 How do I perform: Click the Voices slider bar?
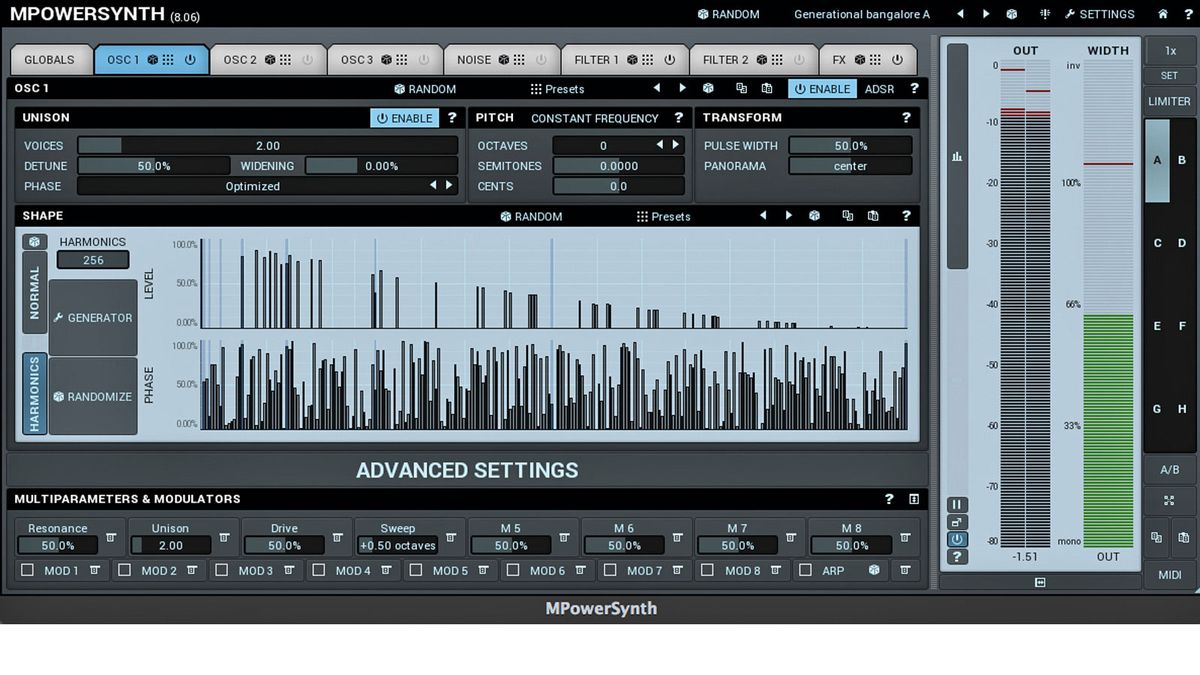(x=267, y=146)
